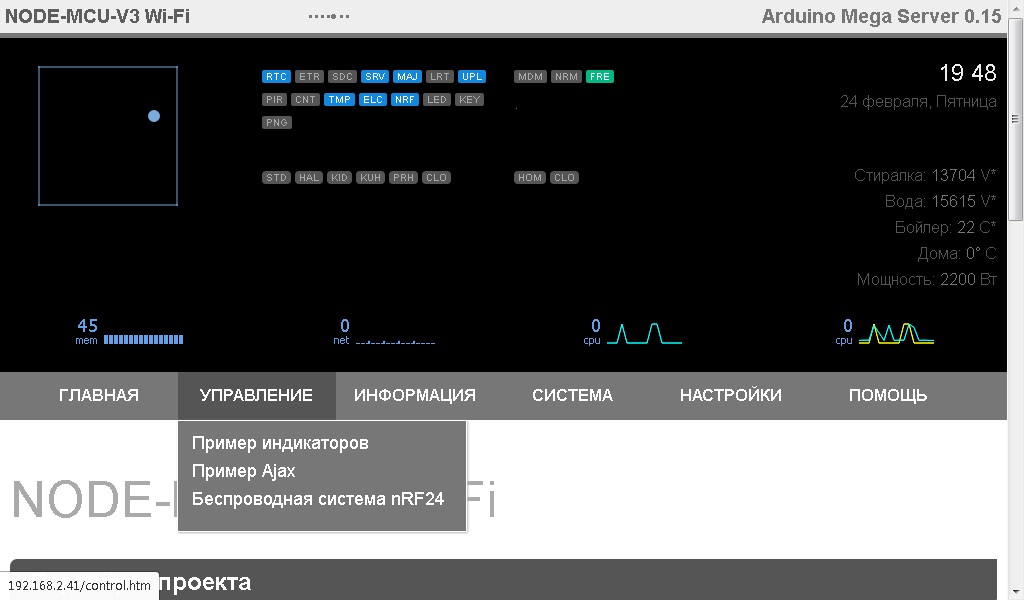Screen dimensions: 1024x600
Task: Click the ETR status badge
Action: click(x=309, y=76)
